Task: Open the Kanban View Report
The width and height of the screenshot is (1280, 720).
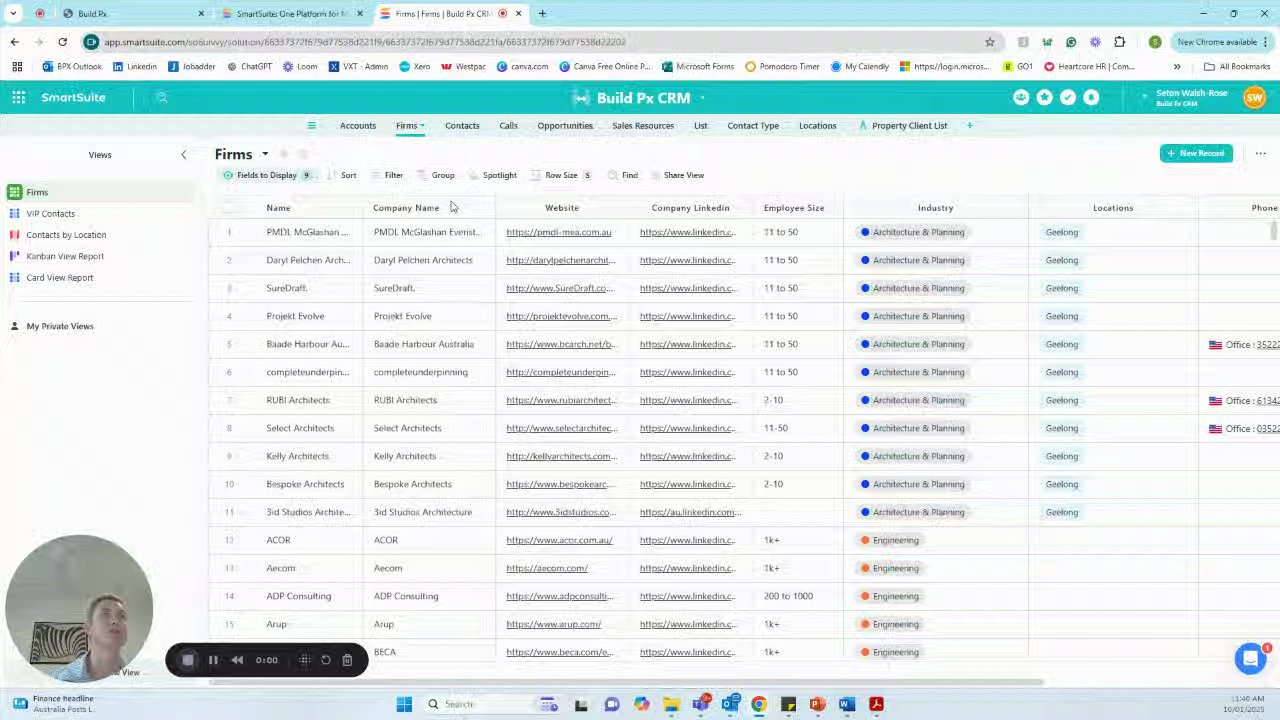Action: 65,256
